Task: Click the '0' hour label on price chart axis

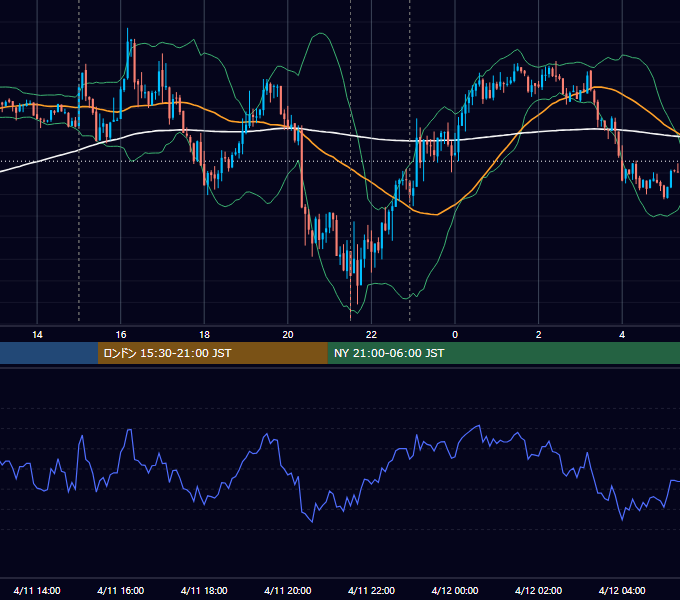Action: click(455, 335)
